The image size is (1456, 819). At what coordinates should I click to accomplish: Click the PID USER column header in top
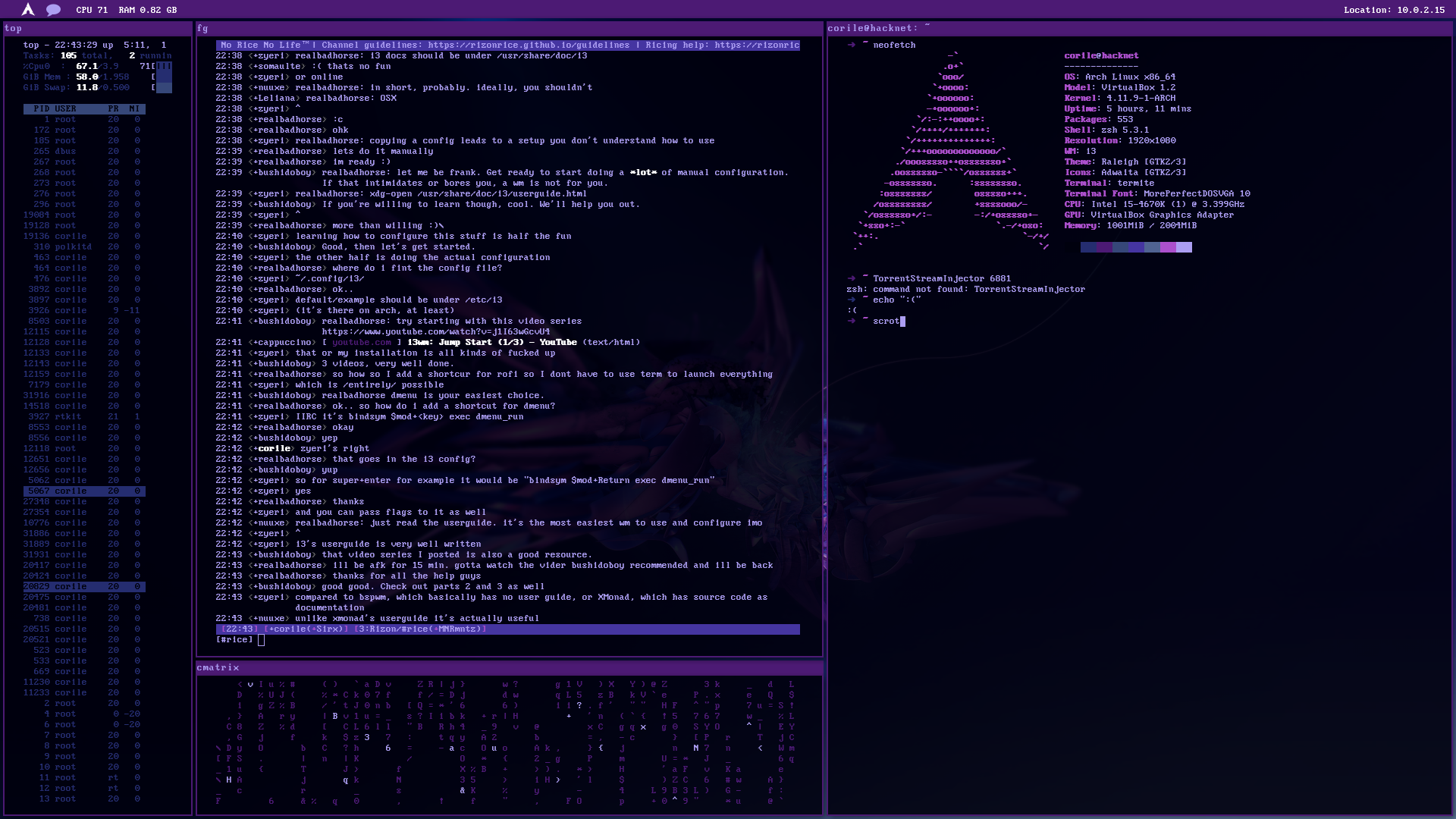(x=55, y=108)
